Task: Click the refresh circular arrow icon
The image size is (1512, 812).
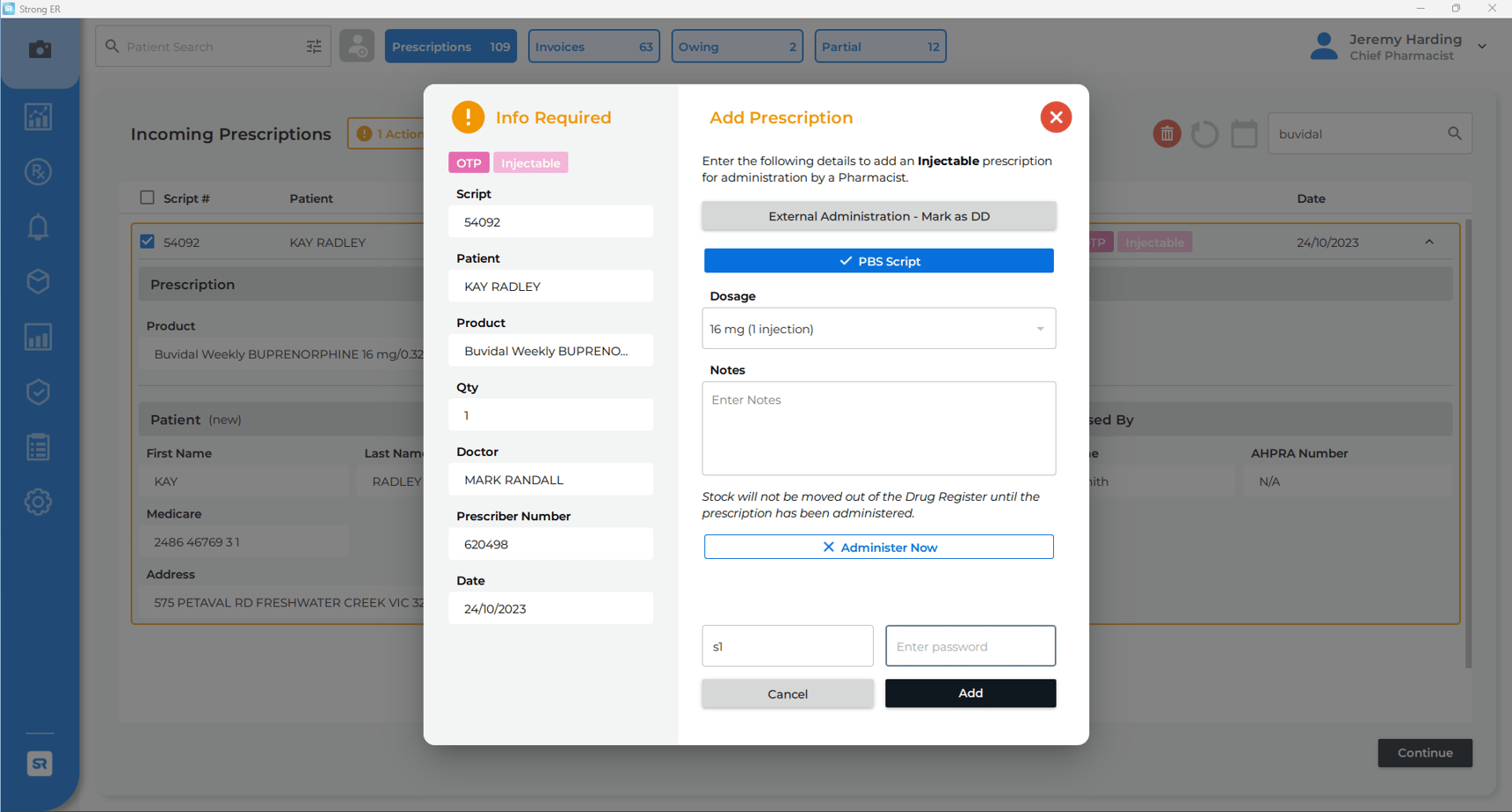Action: [x=1204, y=134]
